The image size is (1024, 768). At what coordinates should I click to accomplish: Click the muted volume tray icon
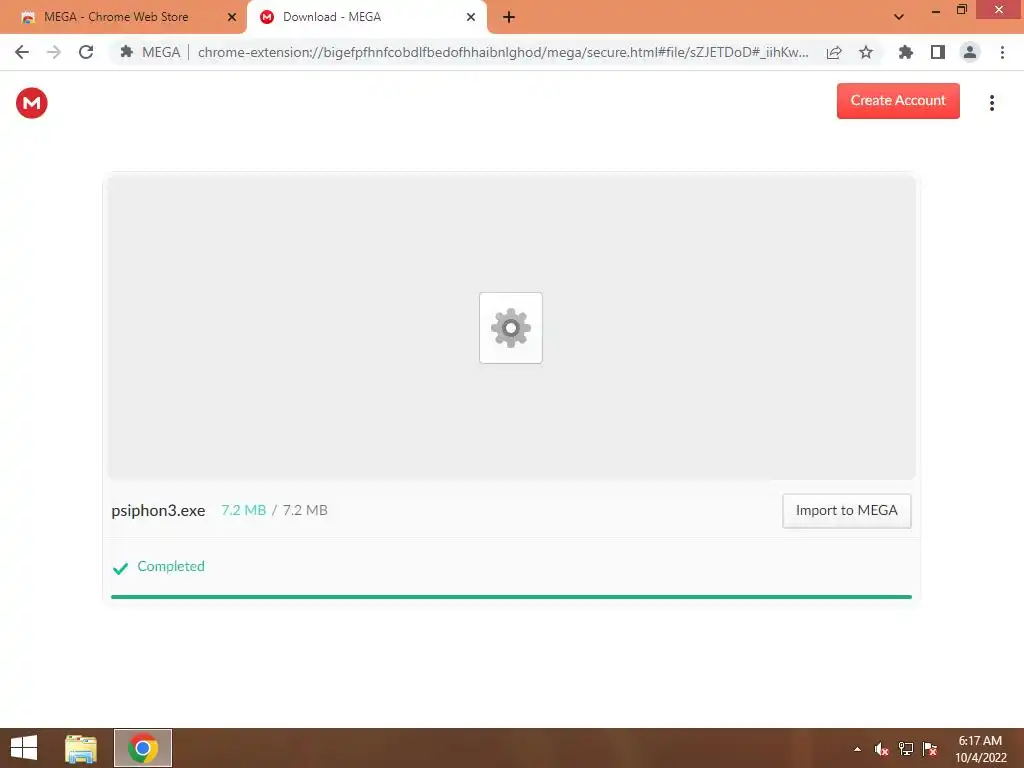[x=881, y=749]
